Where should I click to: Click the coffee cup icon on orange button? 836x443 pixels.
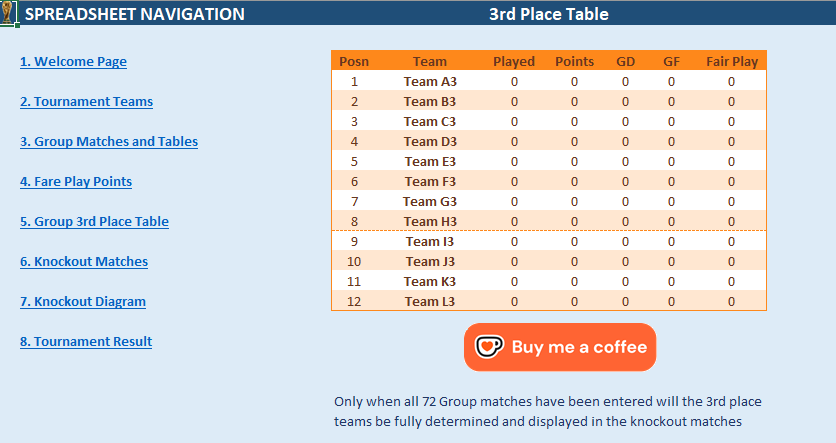pos(489,347)
